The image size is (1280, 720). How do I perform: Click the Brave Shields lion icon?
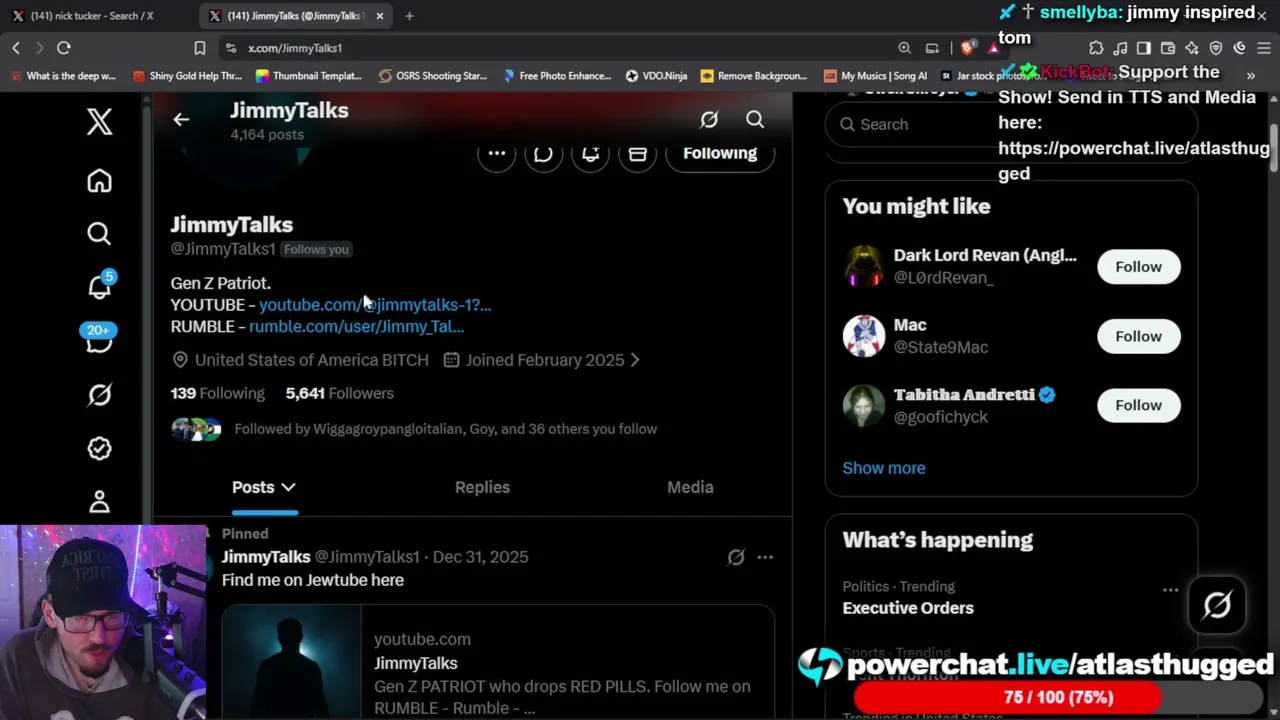tap(967, 48)
